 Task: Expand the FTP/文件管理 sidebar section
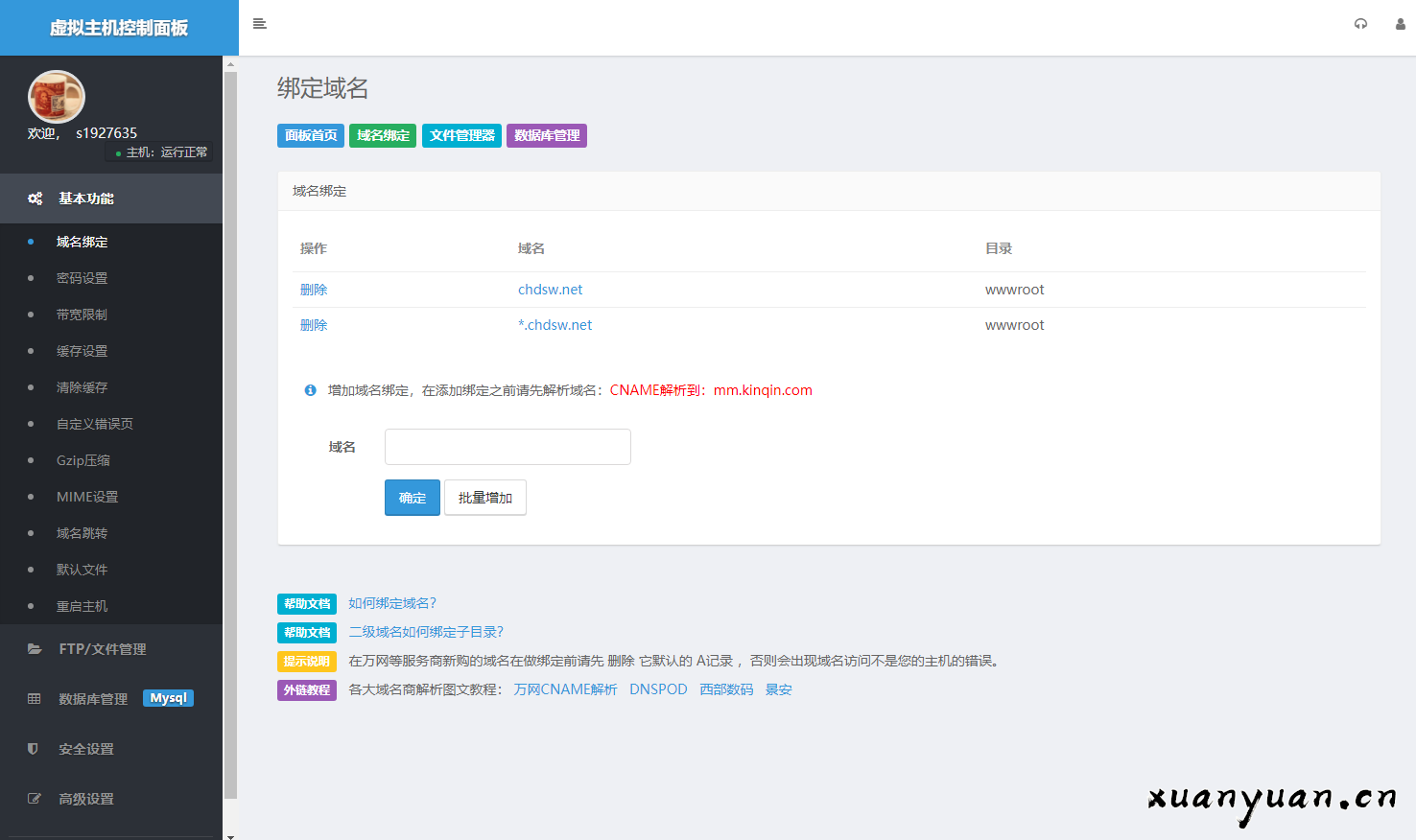(111, 649)
